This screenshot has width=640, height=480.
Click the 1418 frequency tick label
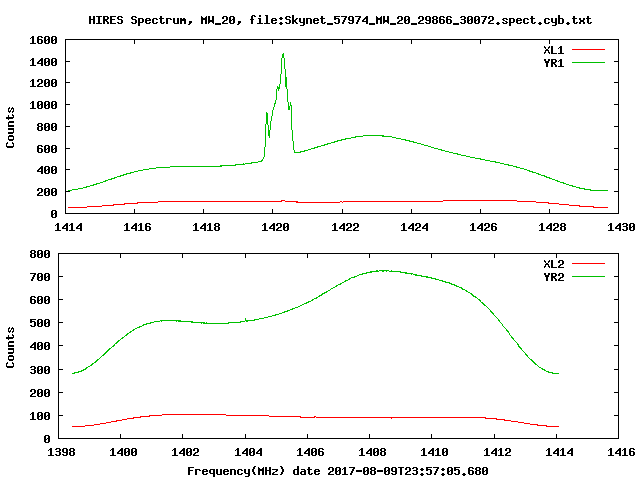pyautogui.click(x=206, y=227)
